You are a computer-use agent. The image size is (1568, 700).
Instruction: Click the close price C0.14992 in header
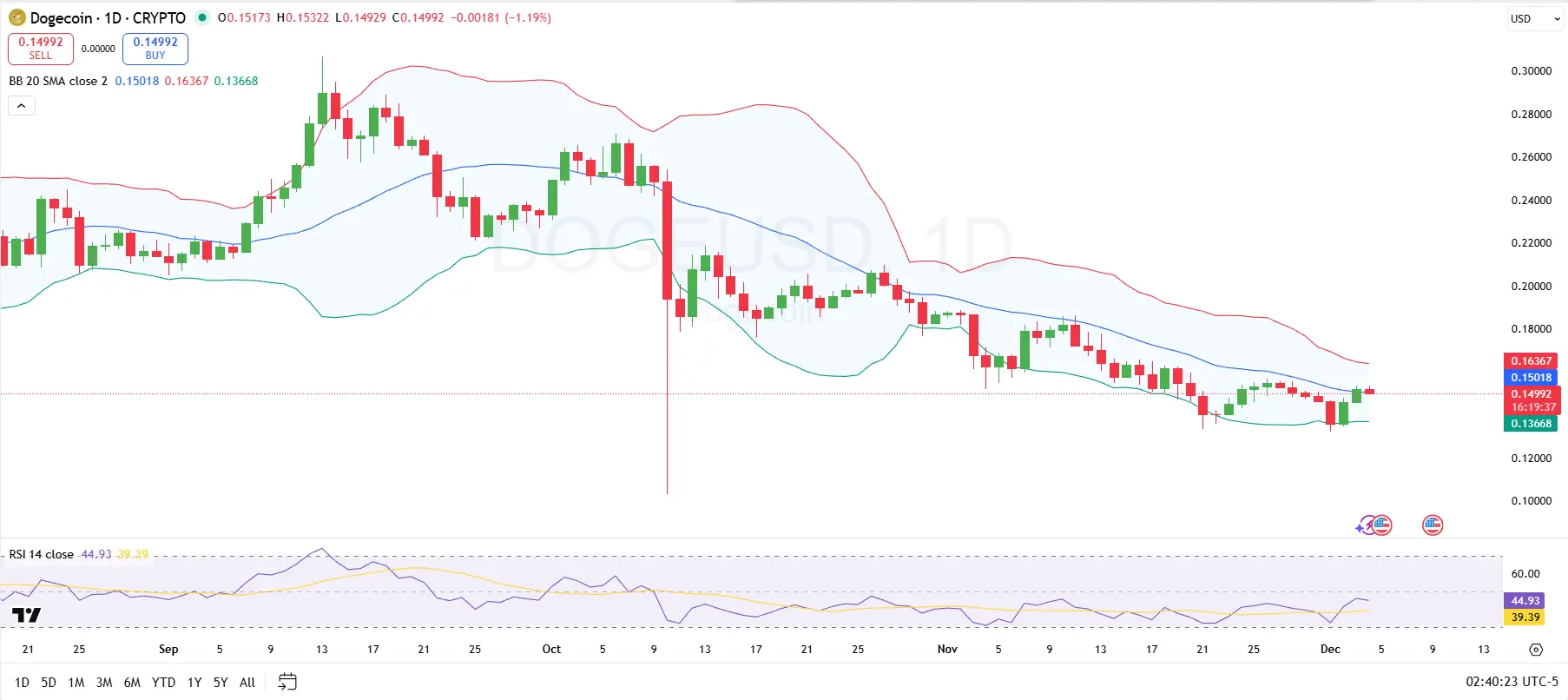pyautogui.click(x=418, y=17)
